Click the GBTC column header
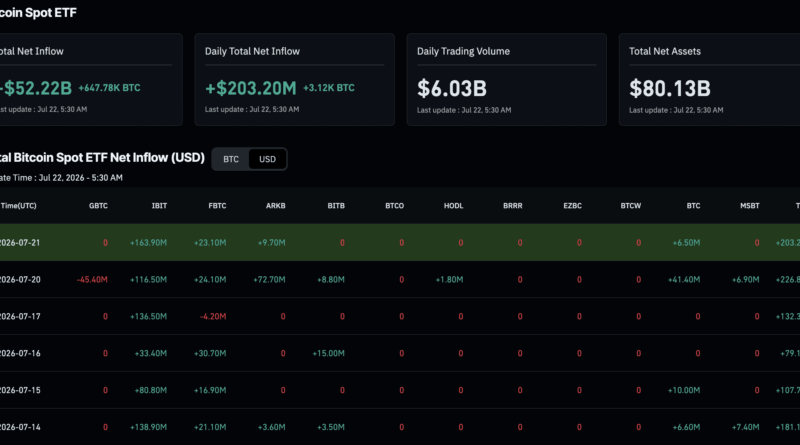The width and height of the screenshot is (800, 445). click(x=98, y=206)
